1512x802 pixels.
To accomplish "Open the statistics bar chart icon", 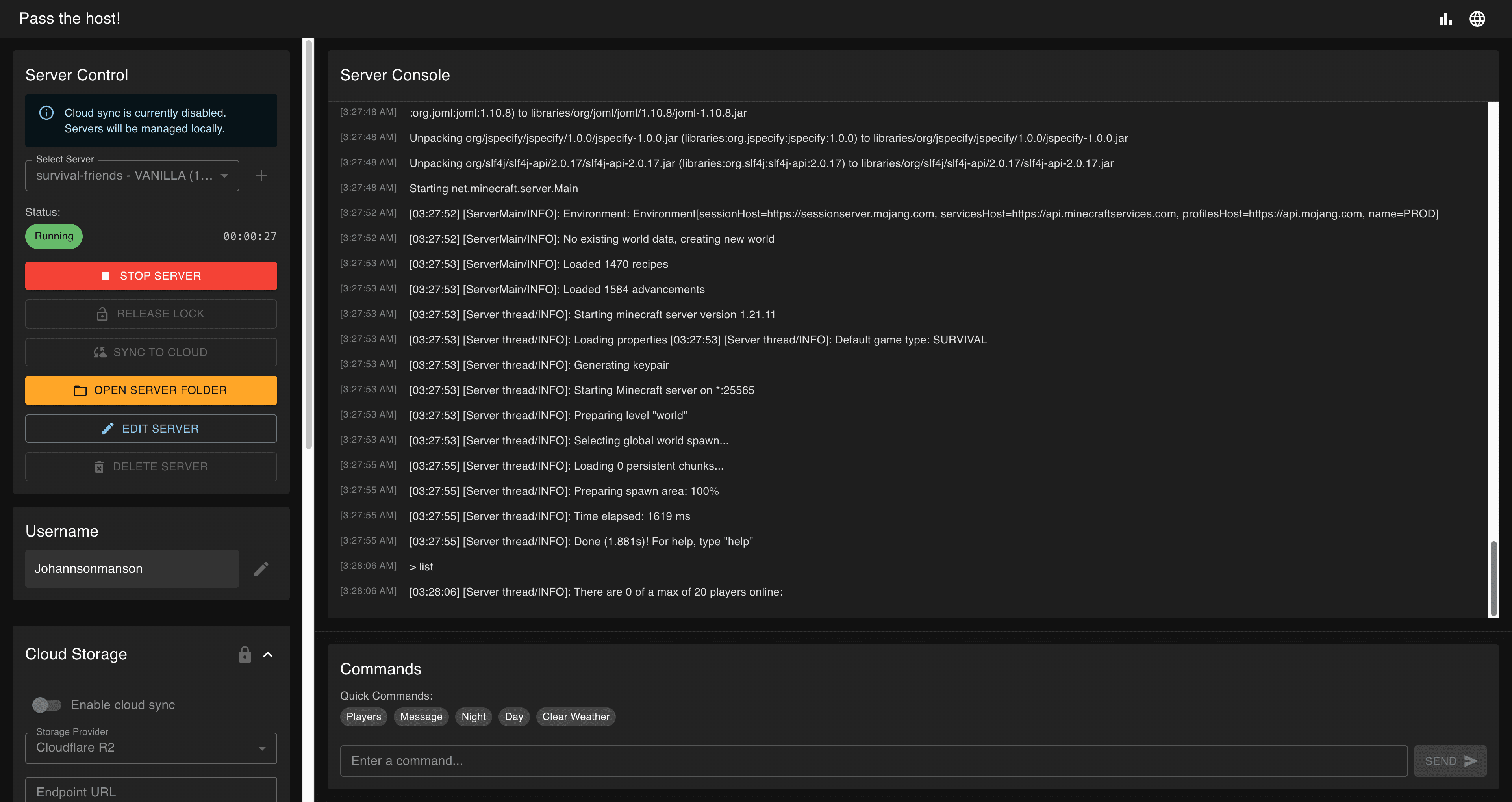I will click(1446, 19).
